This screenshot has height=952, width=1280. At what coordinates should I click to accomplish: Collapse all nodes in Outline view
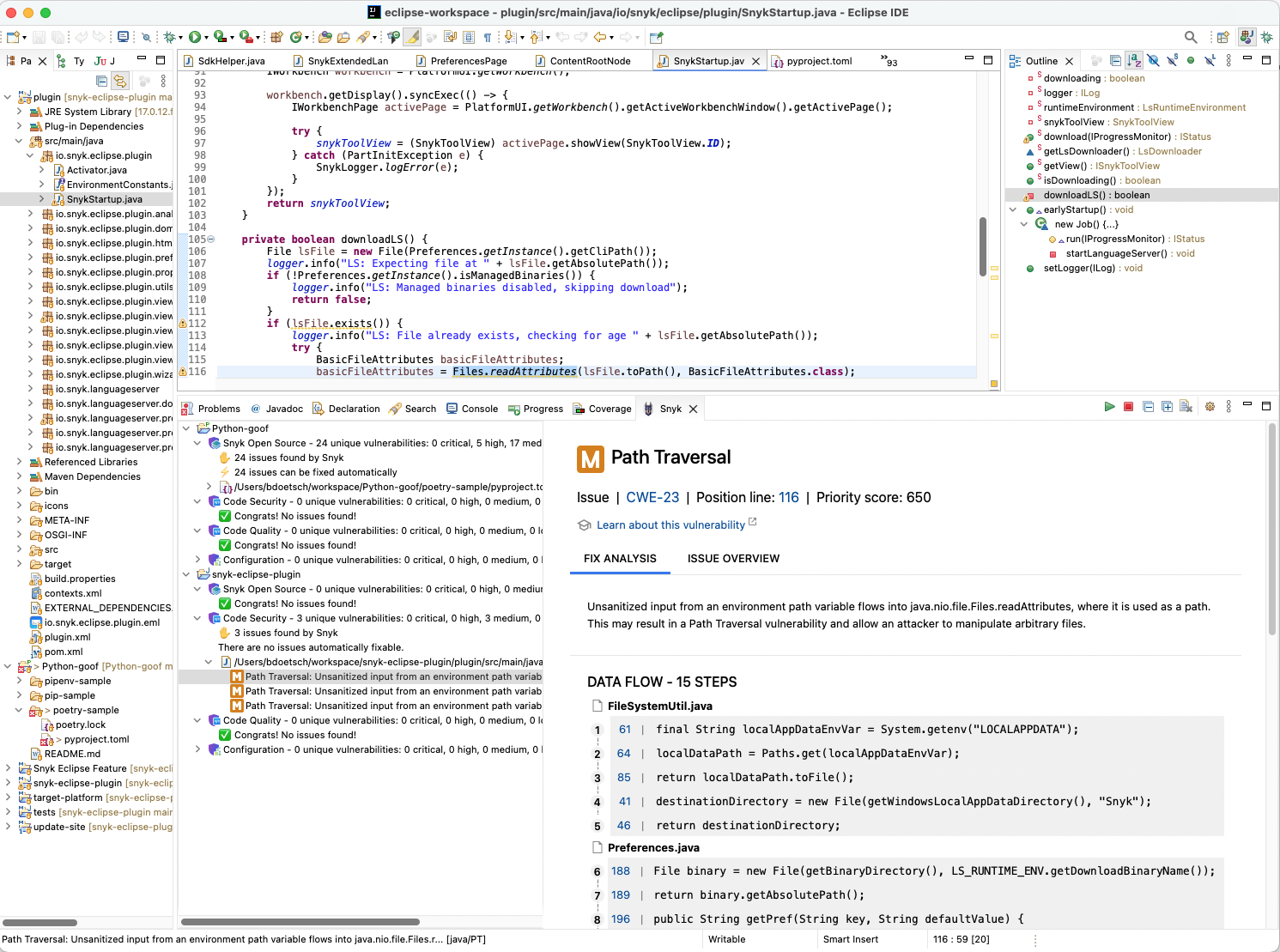1114,61
